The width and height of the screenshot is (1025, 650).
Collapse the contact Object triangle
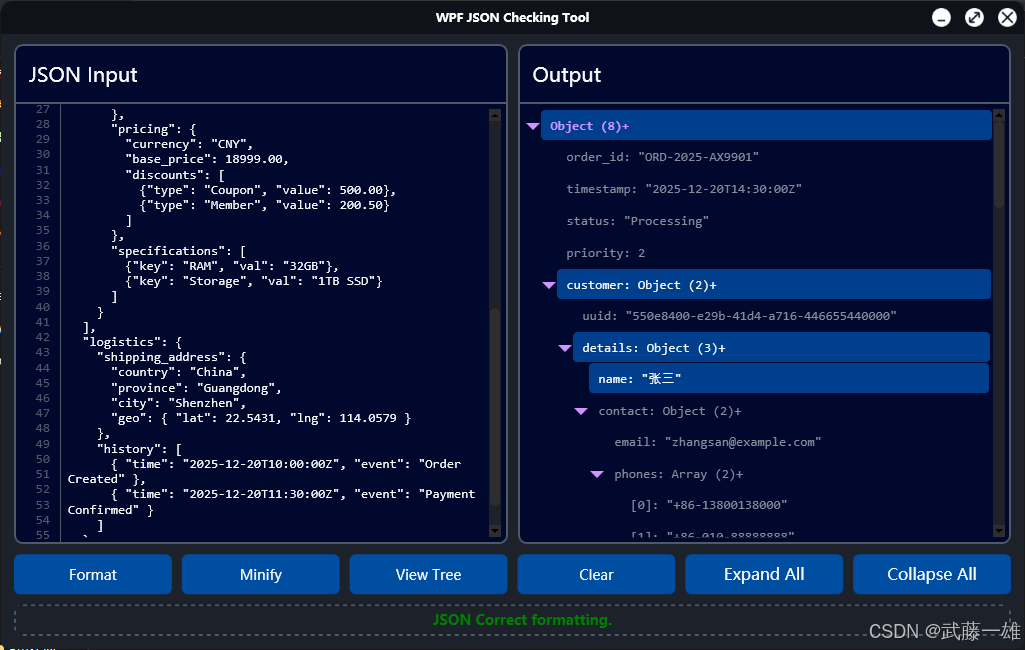tap(581, 411)
